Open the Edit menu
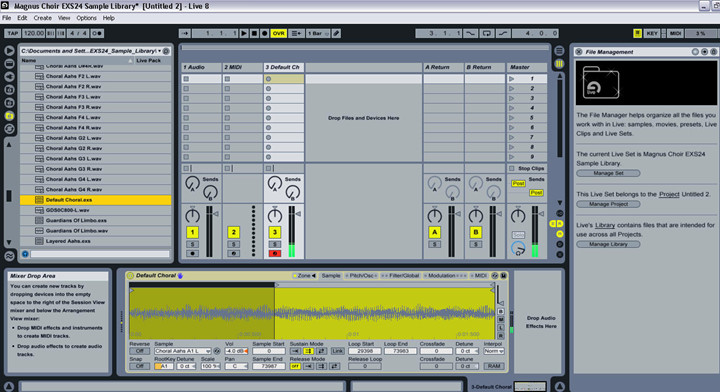The image size is (720, 392). point(22,18)
